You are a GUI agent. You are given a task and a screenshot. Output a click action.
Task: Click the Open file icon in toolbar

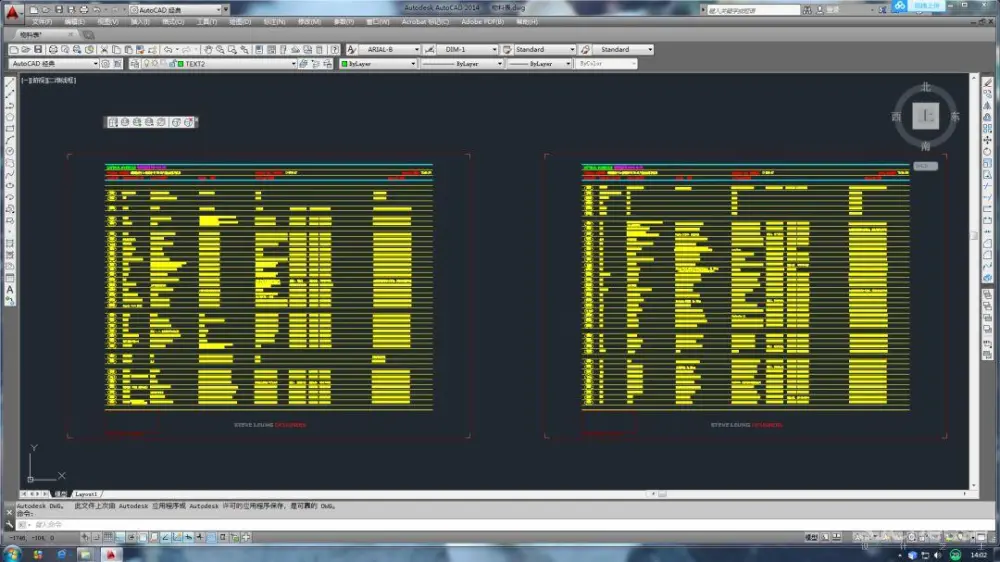pyautogui.click(x=26, y=49)
